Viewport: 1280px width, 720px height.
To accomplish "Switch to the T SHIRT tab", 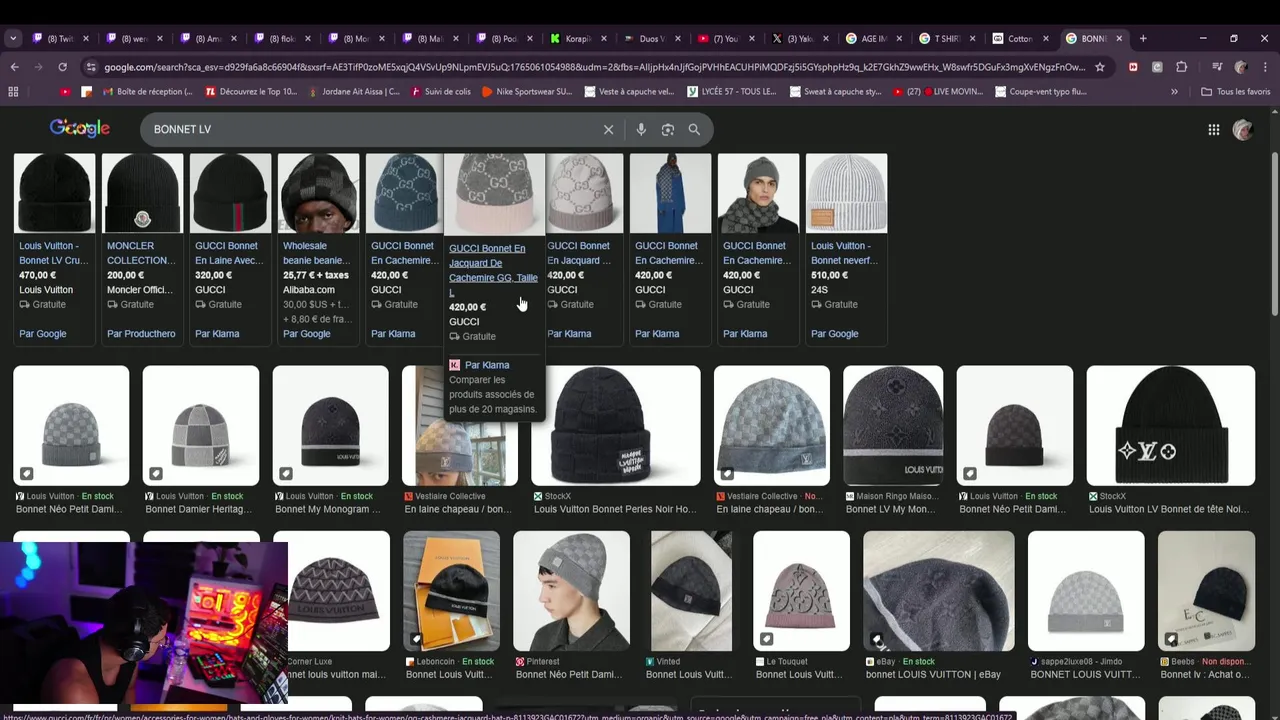I will [x=946, y=38].
